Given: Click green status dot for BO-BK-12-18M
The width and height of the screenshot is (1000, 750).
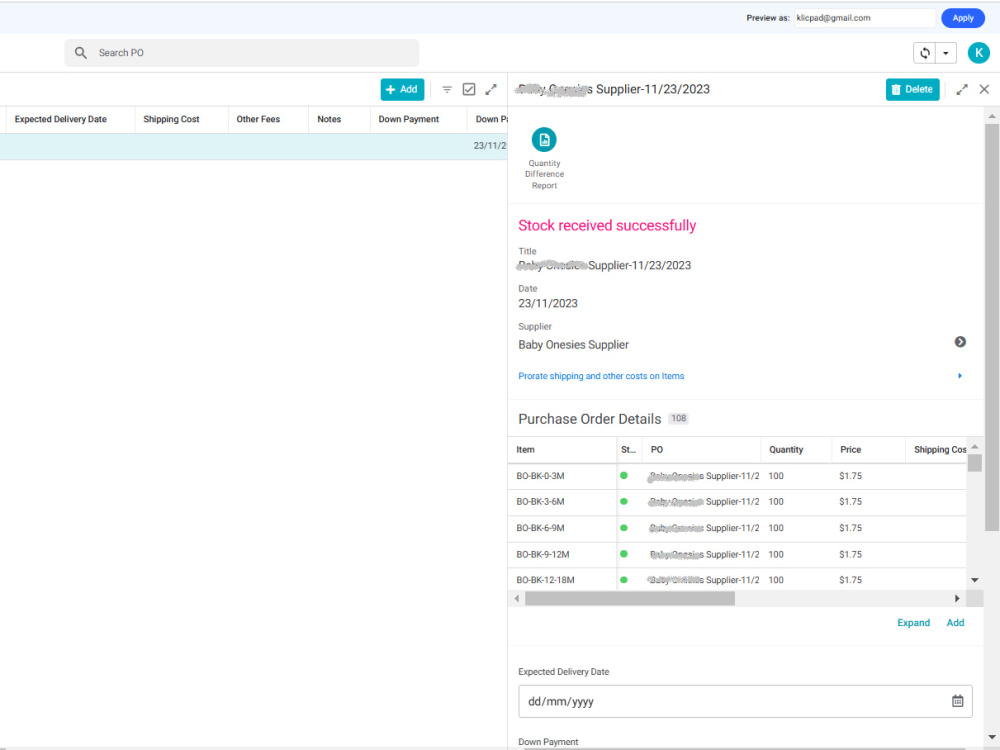Looking at the screenshot, I should pos(624,580).
